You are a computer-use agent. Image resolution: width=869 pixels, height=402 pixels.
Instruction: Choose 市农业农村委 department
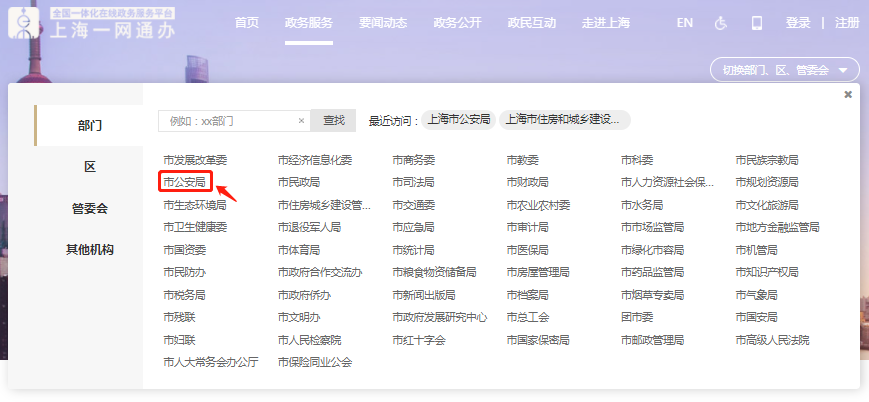(538, 205)
